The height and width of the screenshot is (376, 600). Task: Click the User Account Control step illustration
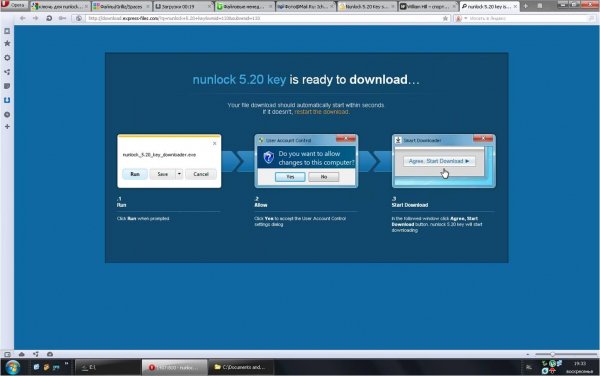pyautogui.click(x=306, y=161)
